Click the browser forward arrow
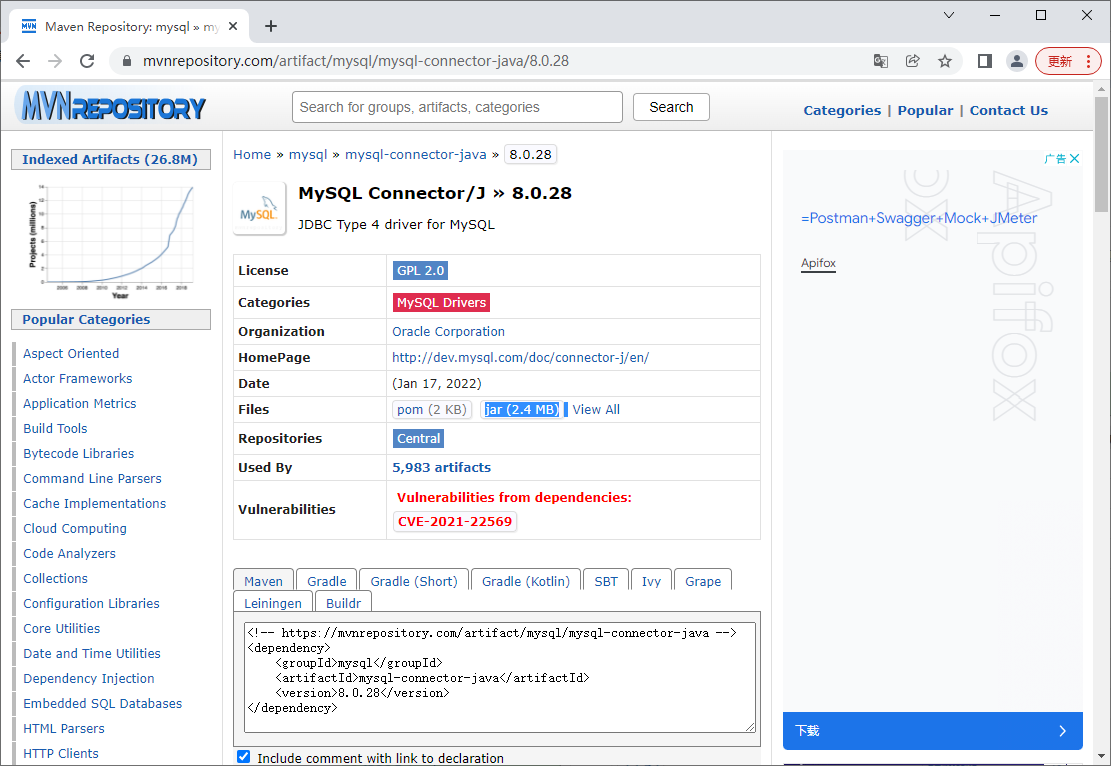The width and height of the screenshot is (1111, 766). 55,61
